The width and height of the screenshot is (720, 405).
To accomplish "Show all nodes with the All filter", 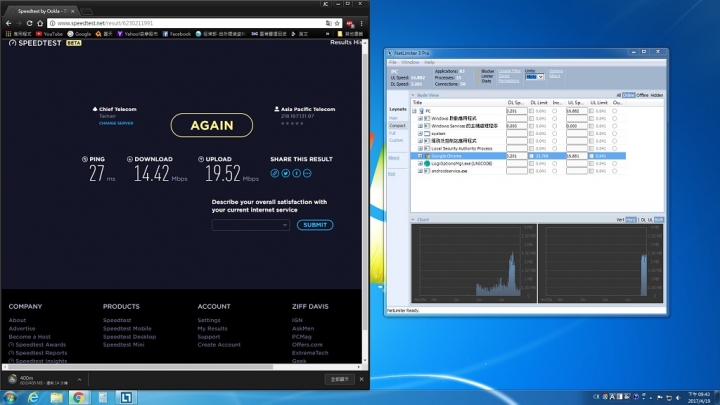I will click(619, 95).
